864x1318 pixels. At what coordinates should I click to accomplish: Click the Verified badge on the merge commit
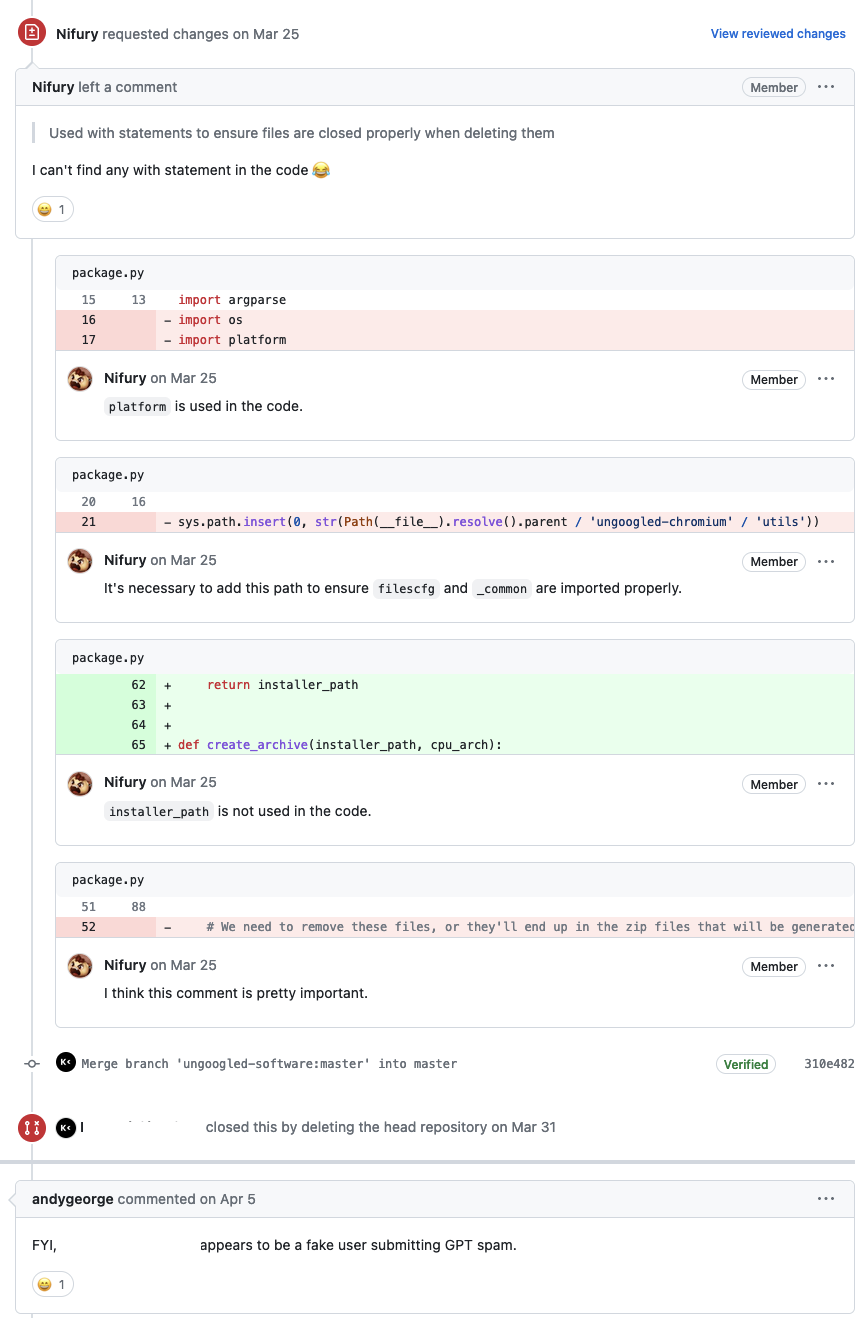[746, 1064]
